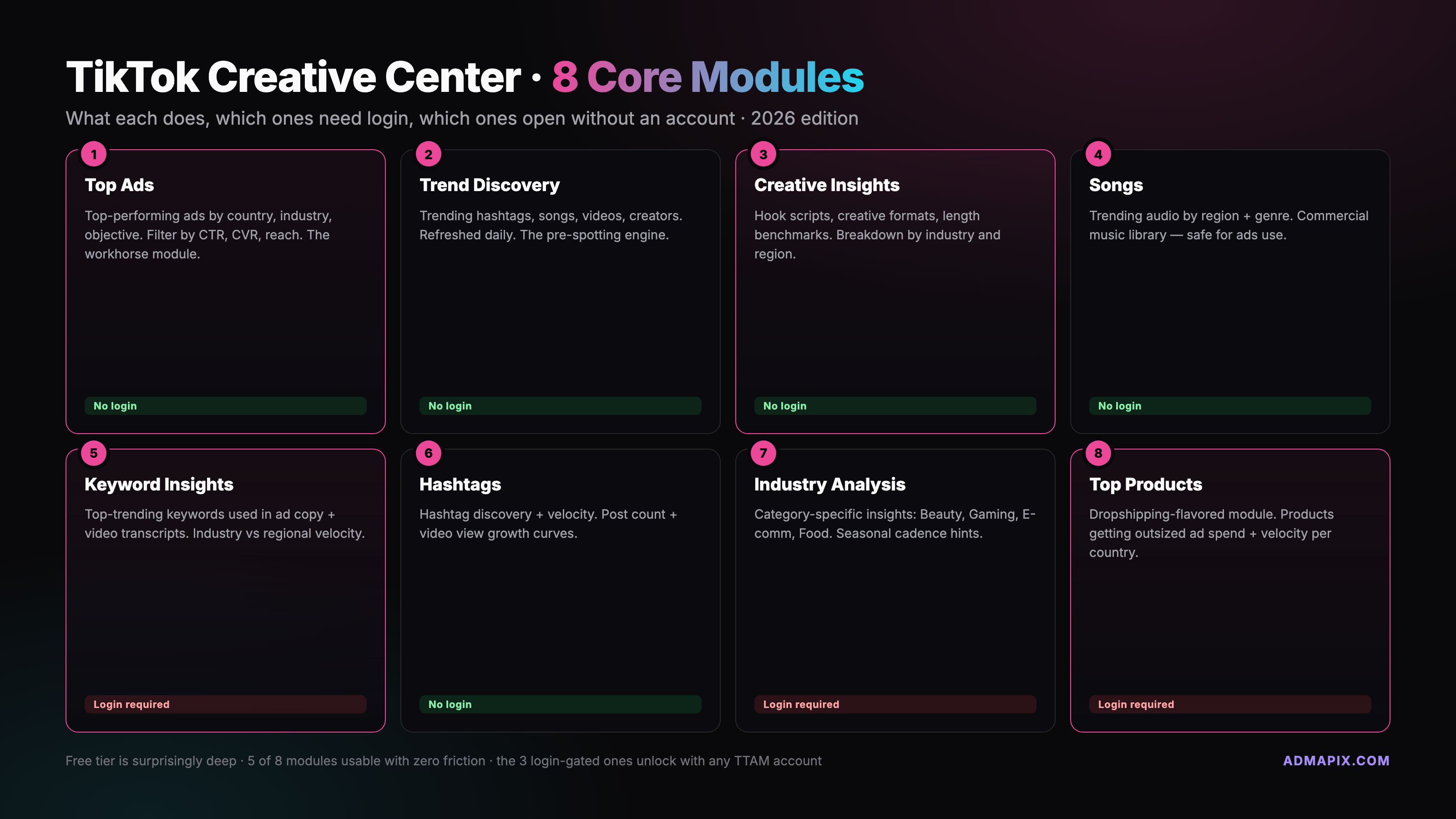Viewport: 1456px width, 819px height.
Task: Click the number 5 badge icon
Action: 94,453
